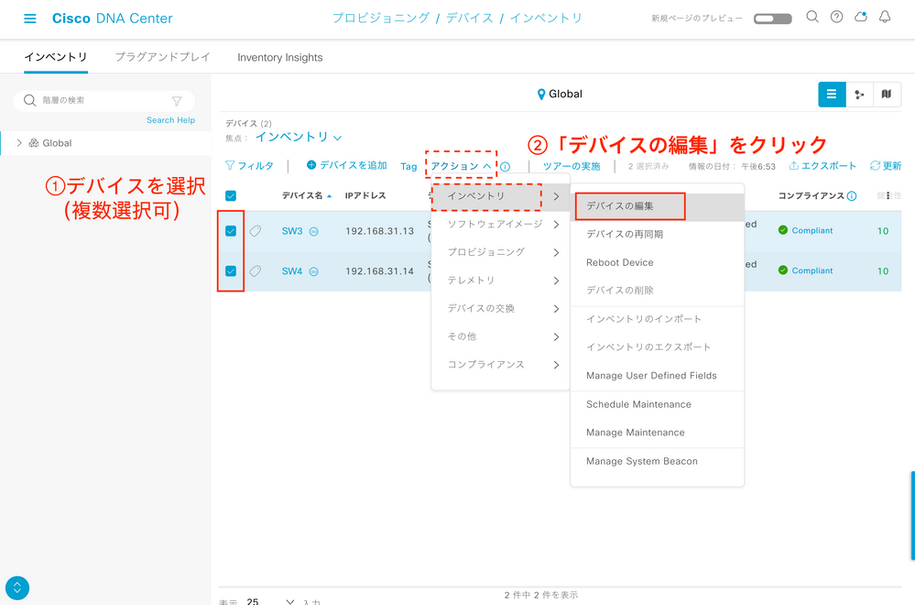The width and height of the screenshot is (915, 605).
Task: Open the SW4 device link
Action: [292, 271]
